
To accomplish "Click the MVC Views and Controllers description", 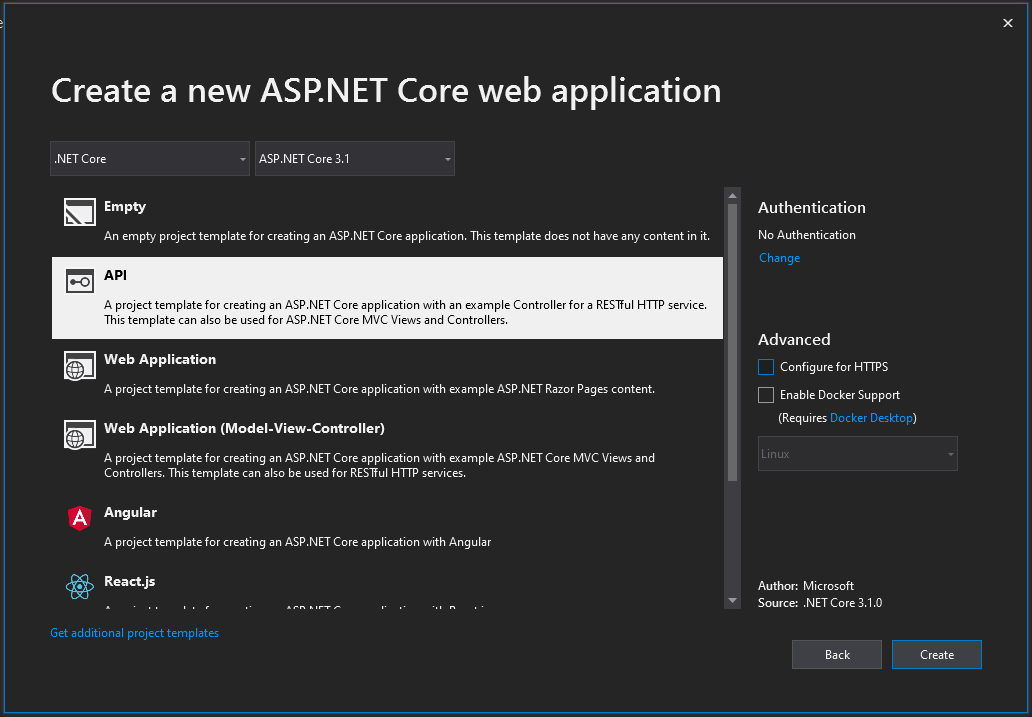I will [379, 465].
